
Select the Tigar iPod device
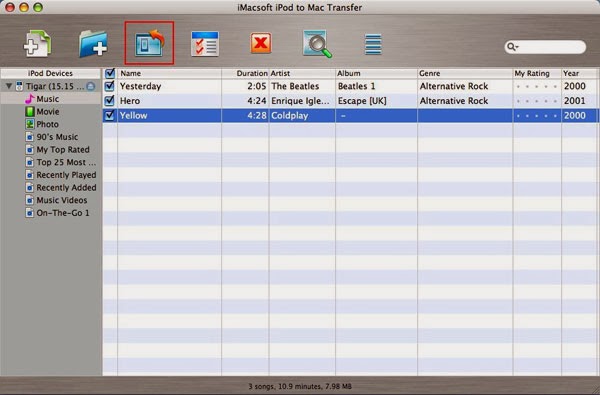pyautogui.click(x=50, y=86)
